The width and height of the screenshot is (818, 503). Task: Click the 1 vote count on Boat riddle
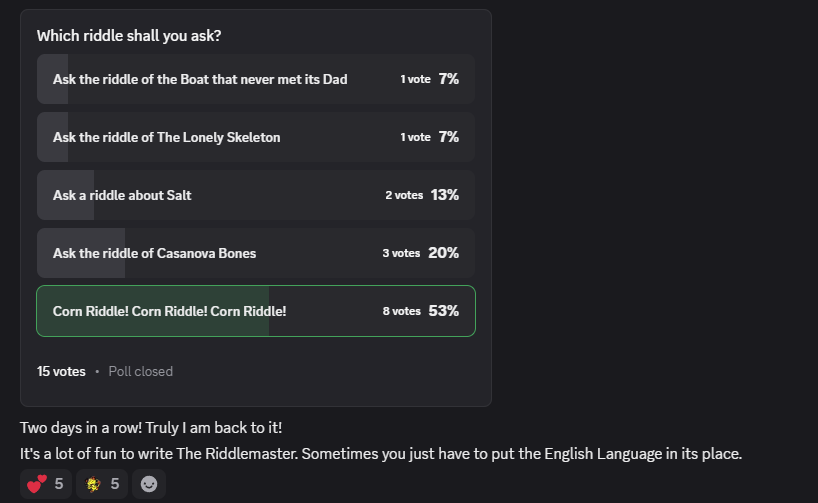pos(415,79)
